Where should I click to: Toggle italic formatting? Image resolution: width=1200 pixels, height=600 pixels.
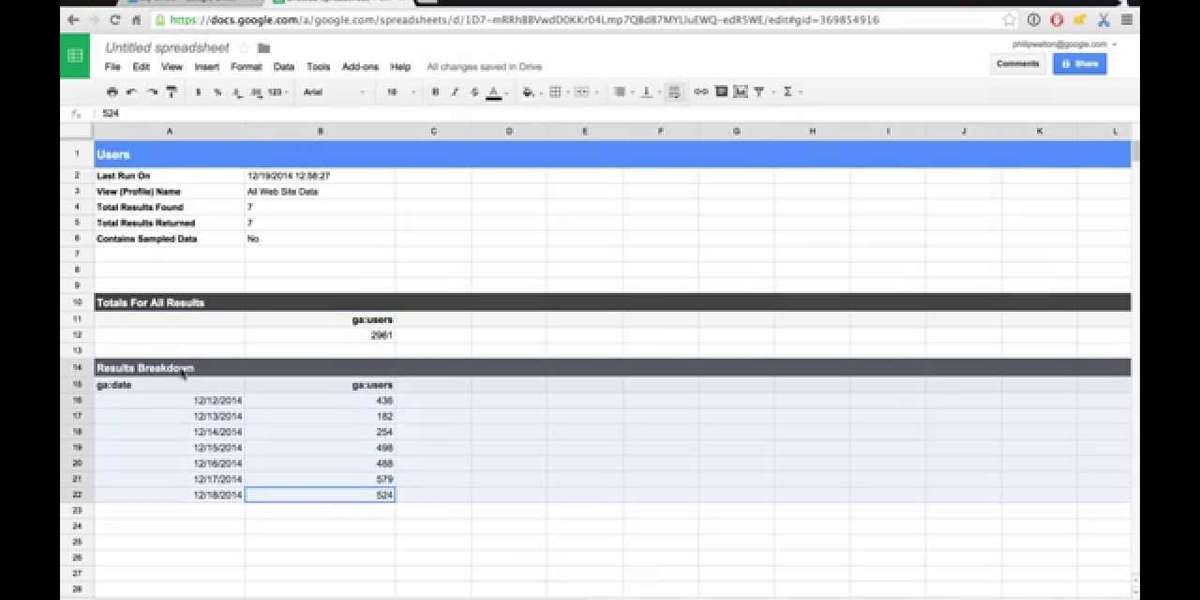pos(454,92)
